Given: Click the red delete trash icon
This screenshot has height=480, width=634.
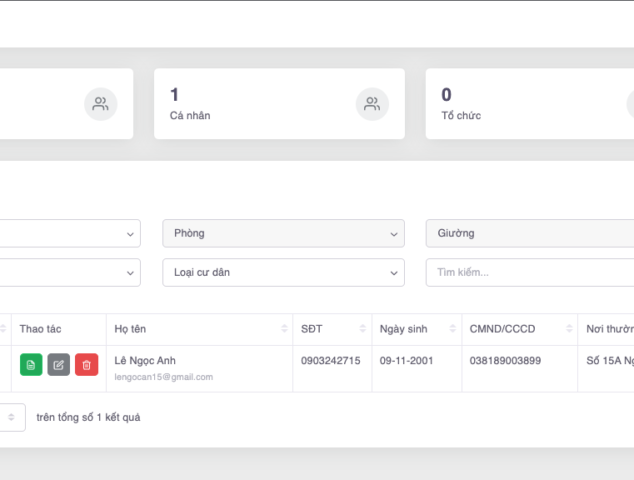Looking at the screenshot, I should tap(87, 365).
